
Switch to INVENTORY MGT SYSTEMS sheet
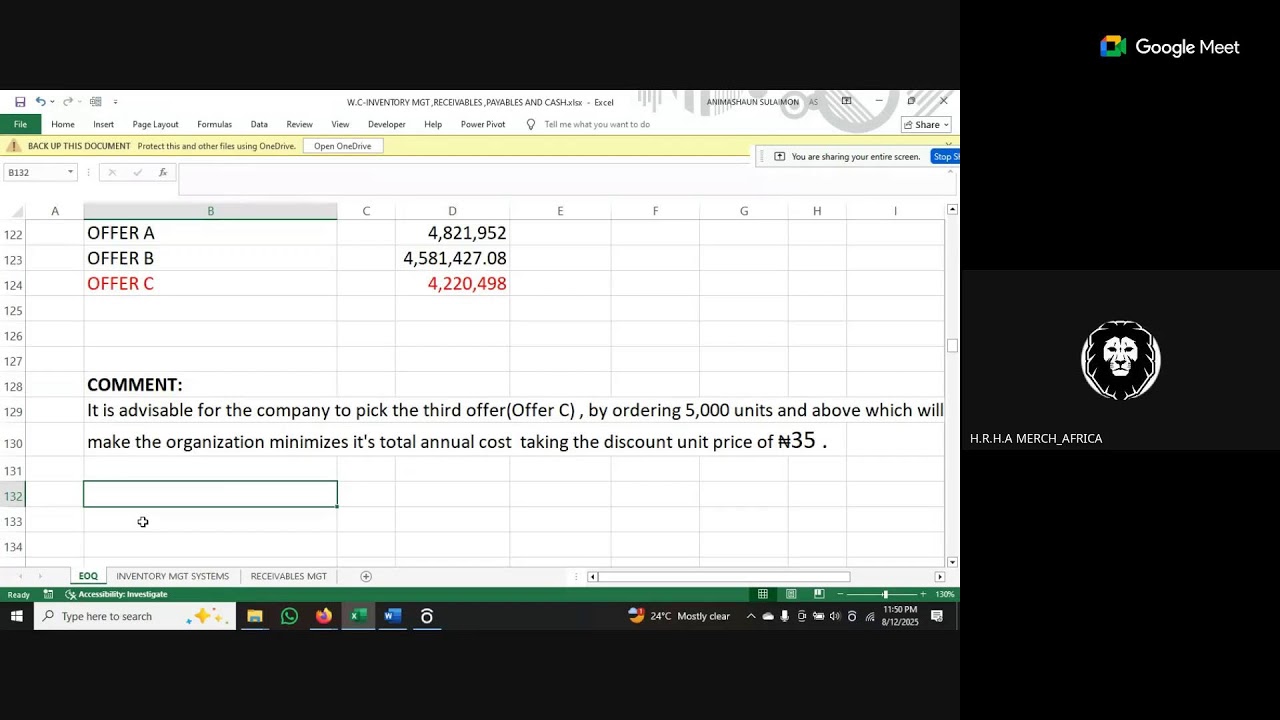pos(172,576)
